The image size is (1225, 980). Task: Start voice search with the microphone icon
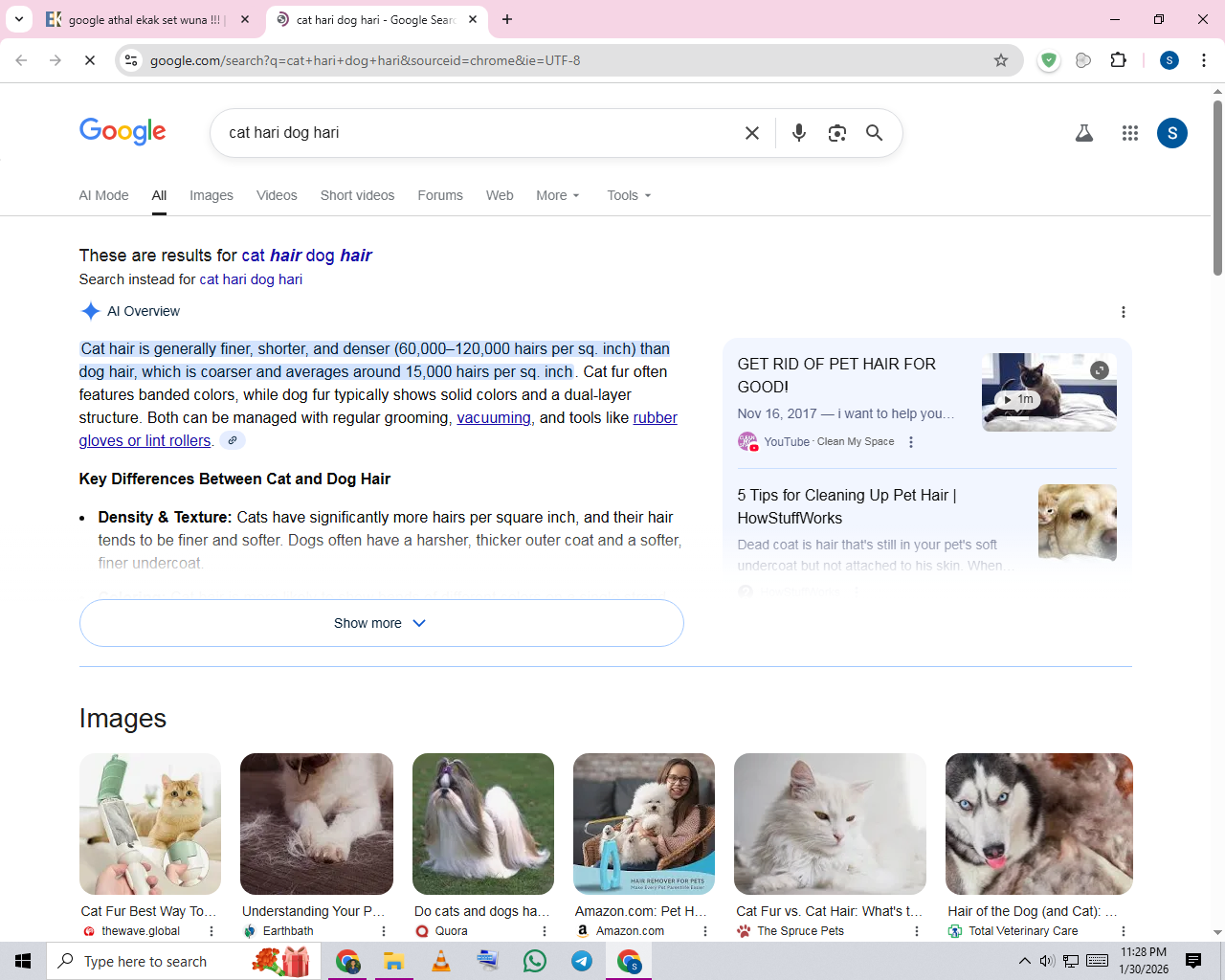[799, 133]
